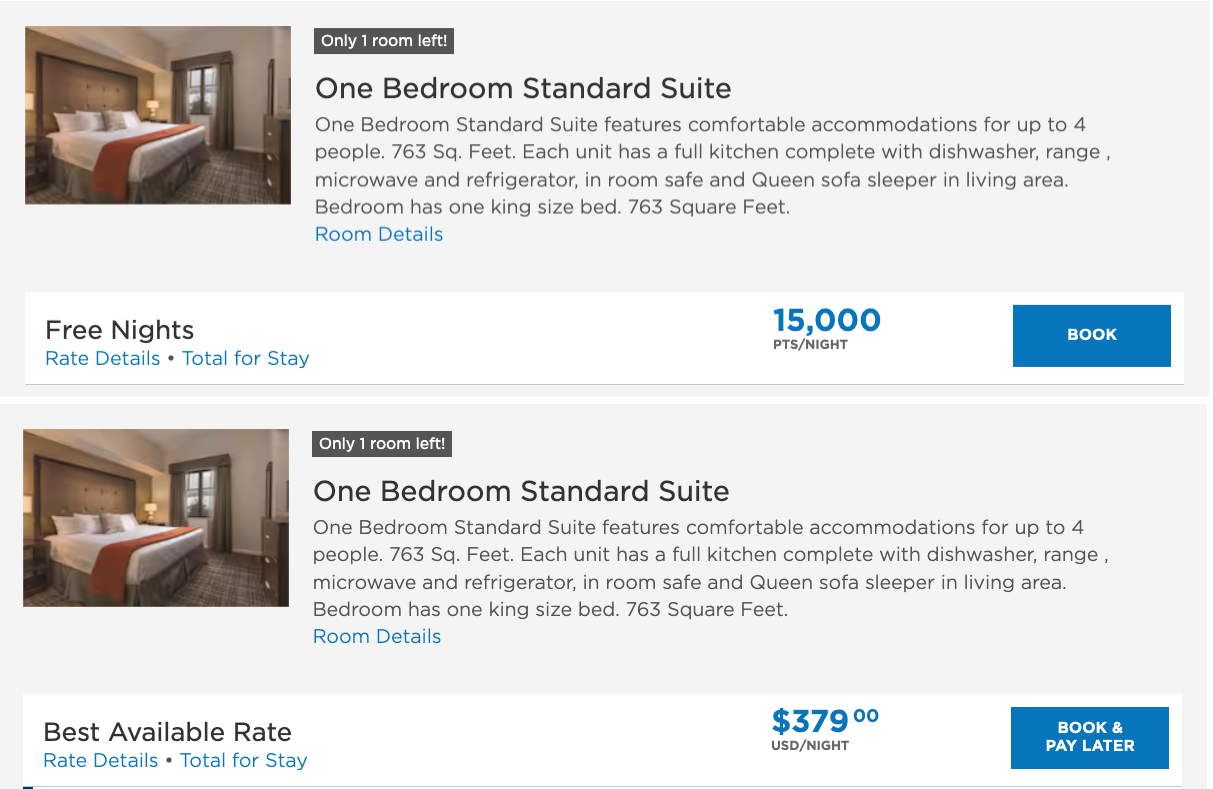Image resolution: width=1213 pixels, height=789 pixels.
Task: Open the suite photo above Free Nights rate
Action: (x=158, y=116)
